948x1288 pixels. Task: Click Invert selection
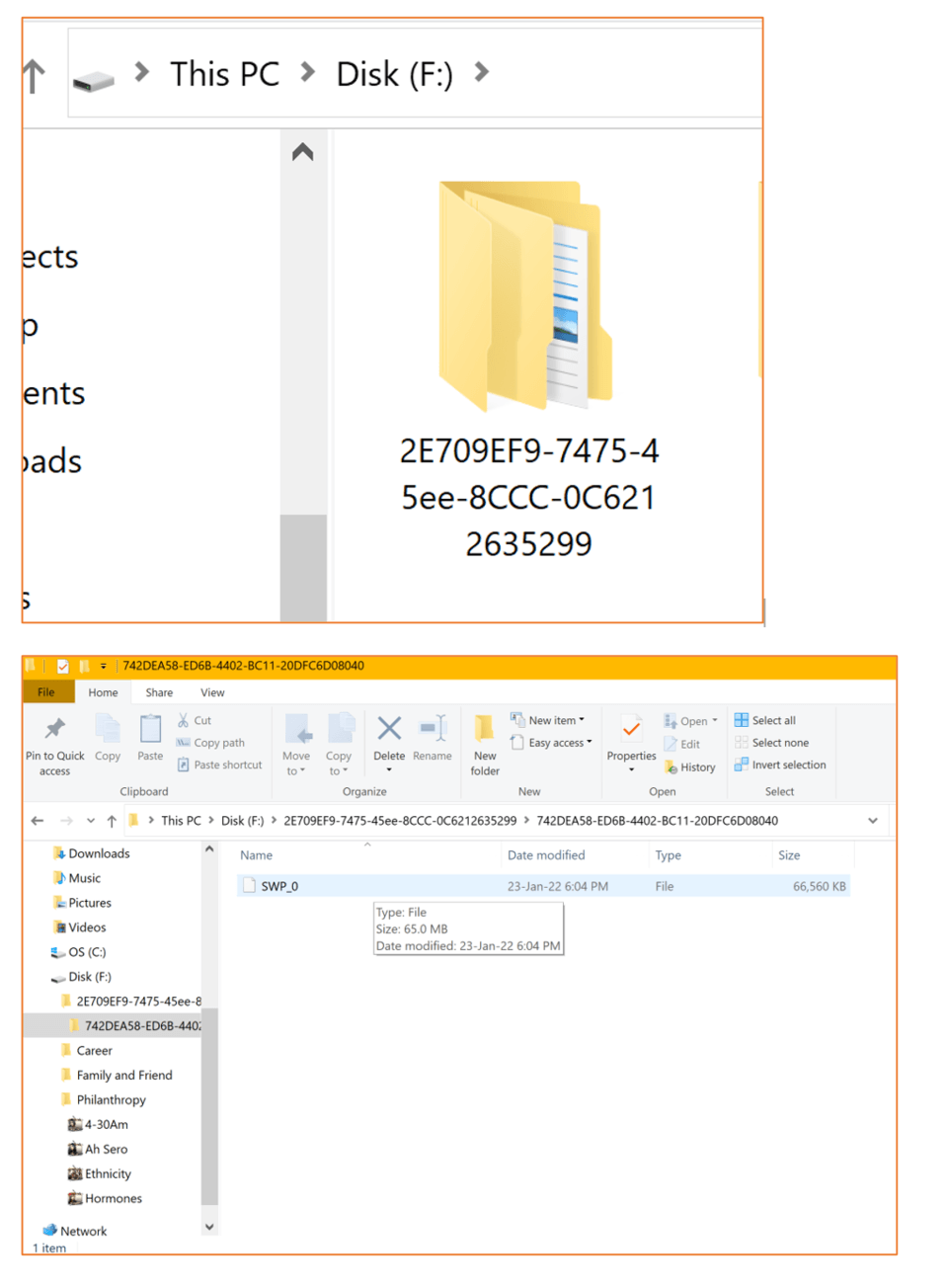pyautogui.click(x=780, y=765)
